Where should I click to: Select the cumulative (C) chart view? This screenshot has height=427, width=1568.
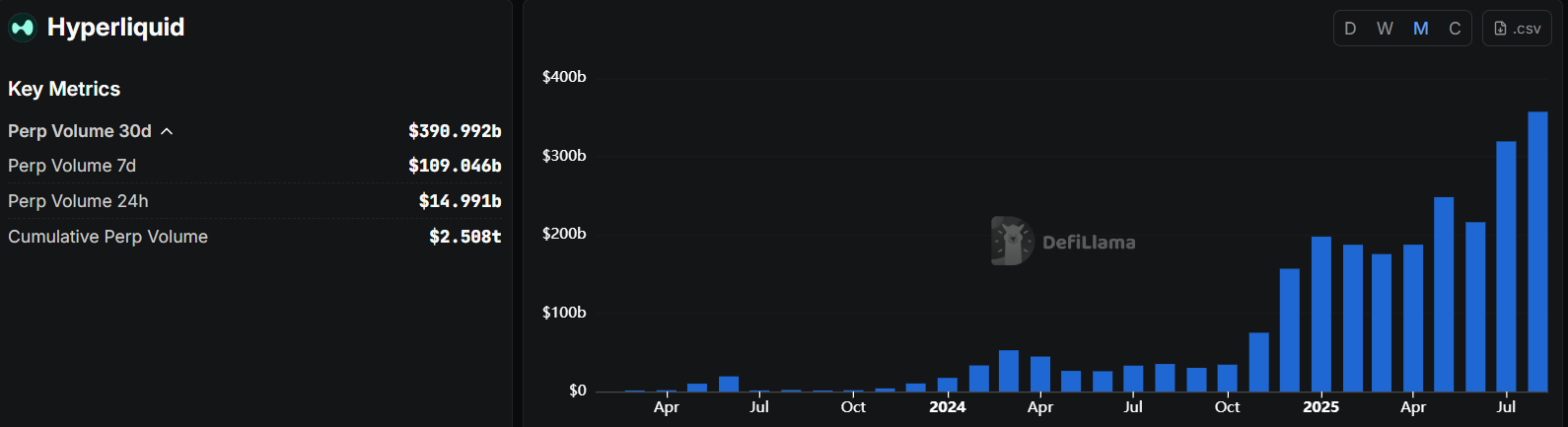click(x=1455, y=29)
